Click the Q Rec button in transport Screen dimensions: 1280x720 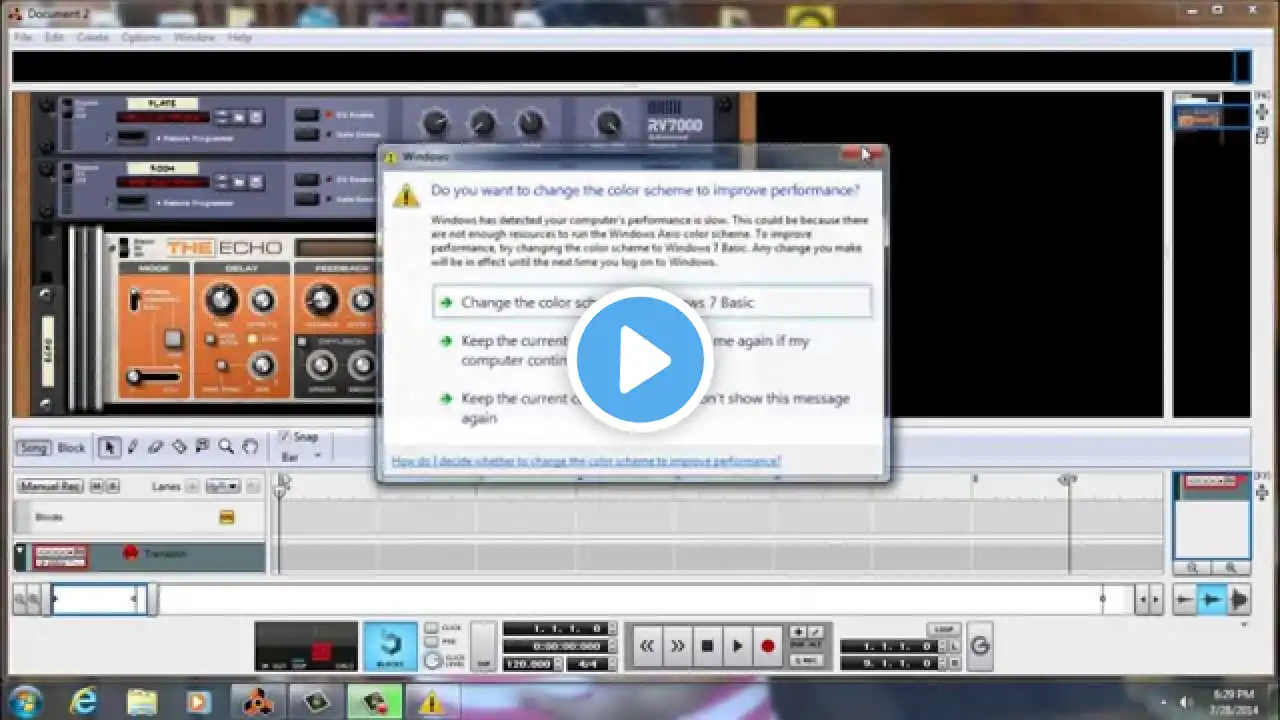[x=806, y=660]
